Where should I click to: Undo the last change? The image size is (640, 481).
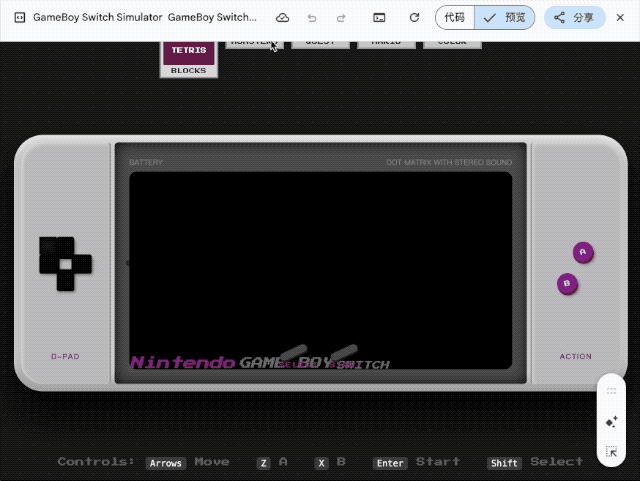coord(312,18)
